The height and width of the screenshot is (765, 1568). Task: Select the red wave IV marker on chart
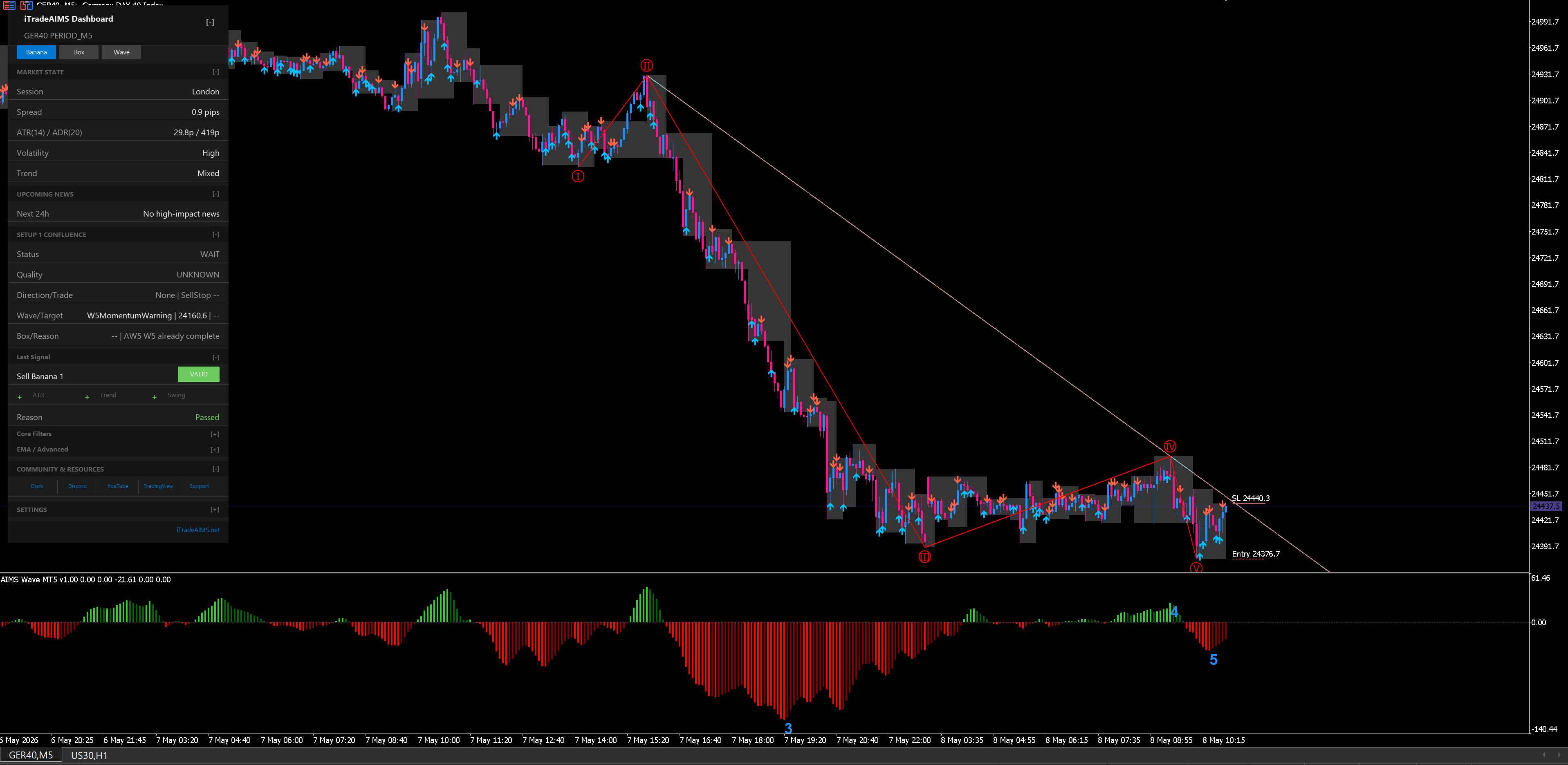(1169, 446)
